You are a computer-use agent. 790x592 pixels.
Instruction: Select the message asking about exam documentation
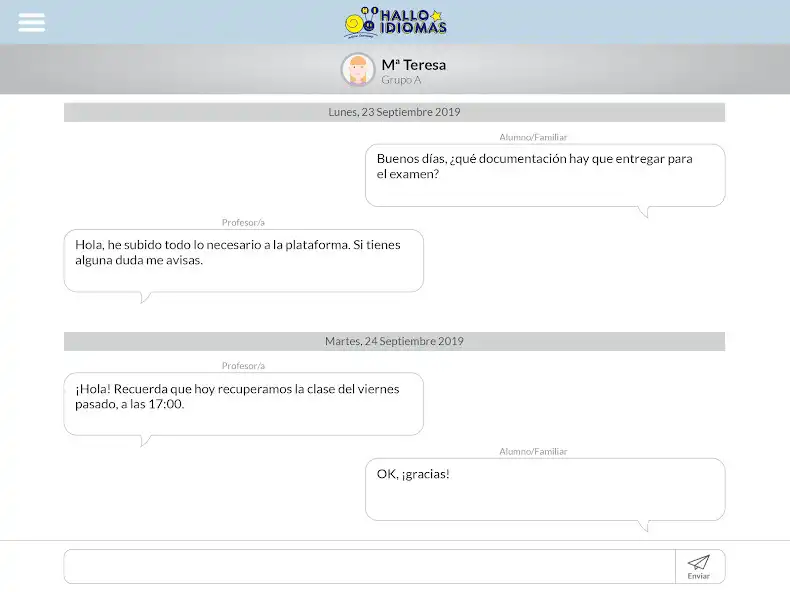pyautogui.click(x=545, y=176)
